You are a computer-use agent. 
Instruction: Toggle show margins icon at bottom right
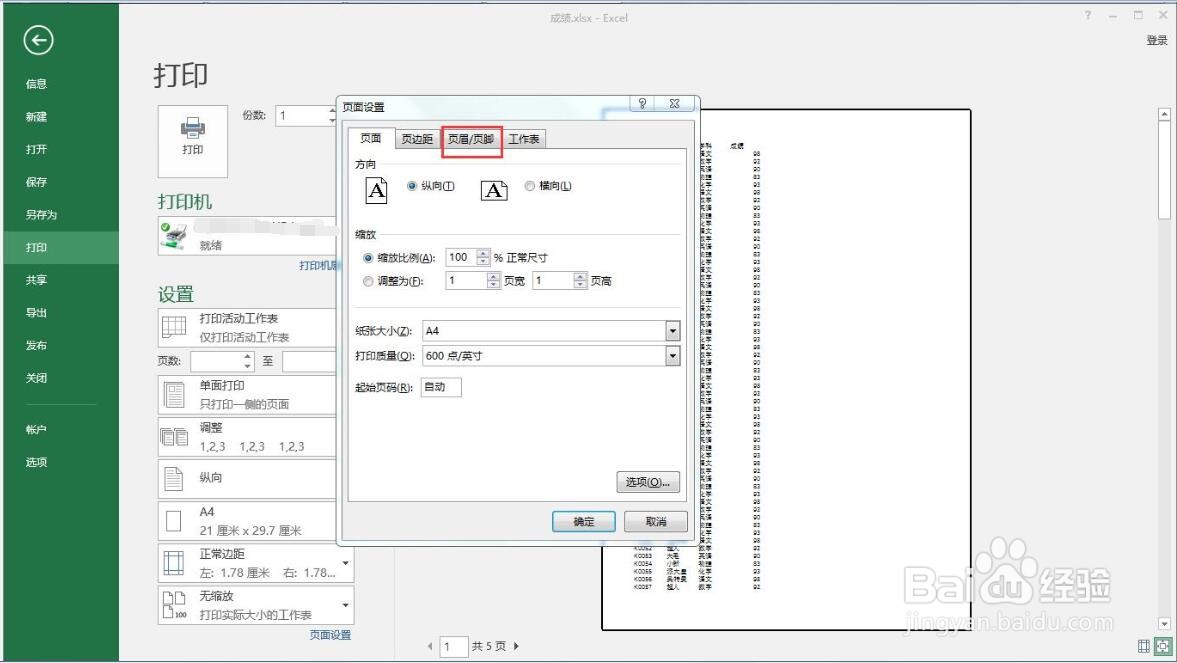(x=1144, y=646)
